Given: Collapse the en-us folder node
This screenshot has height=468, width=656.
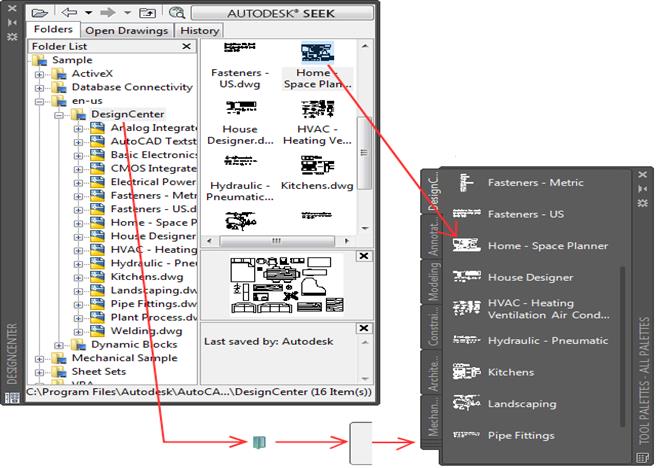Looking at the screenshot, I should click(39, 101).
